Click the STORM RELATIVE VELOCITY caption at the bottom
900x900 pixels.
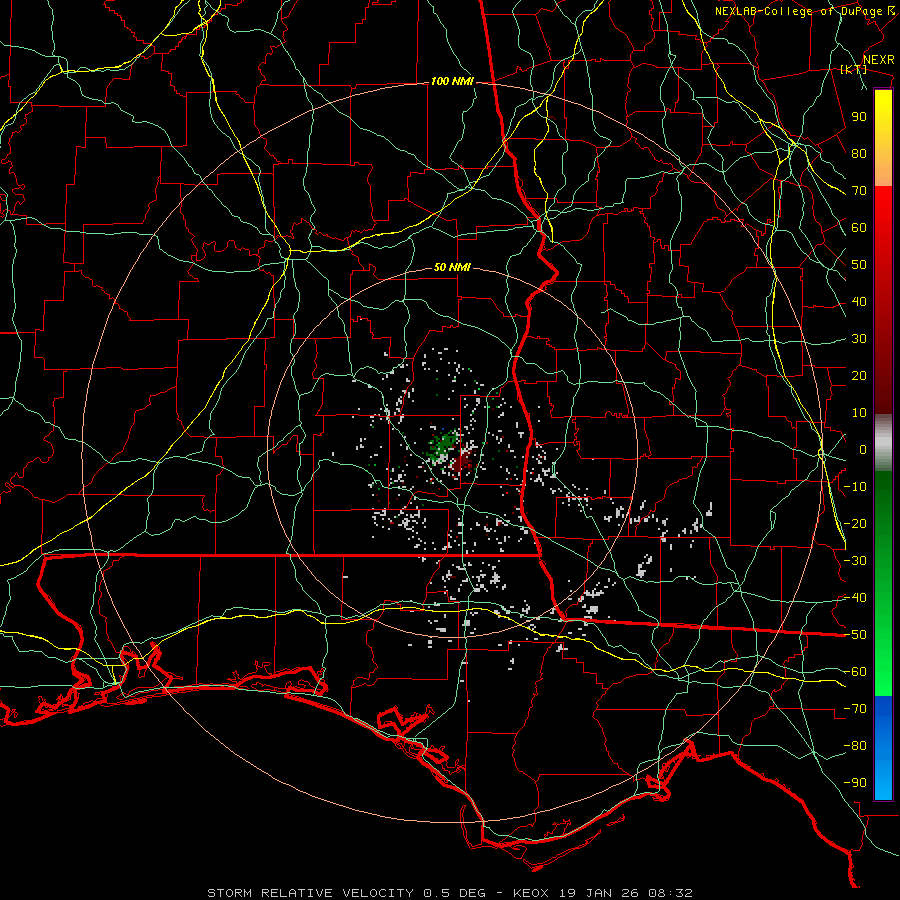click(449, 893)
